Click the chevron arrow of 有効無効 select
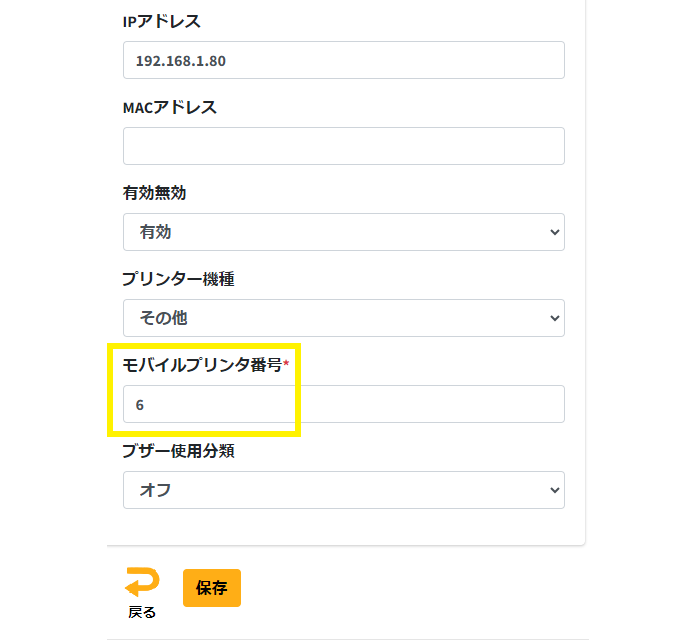Screen dimensions: 696x644 point(555,232)
